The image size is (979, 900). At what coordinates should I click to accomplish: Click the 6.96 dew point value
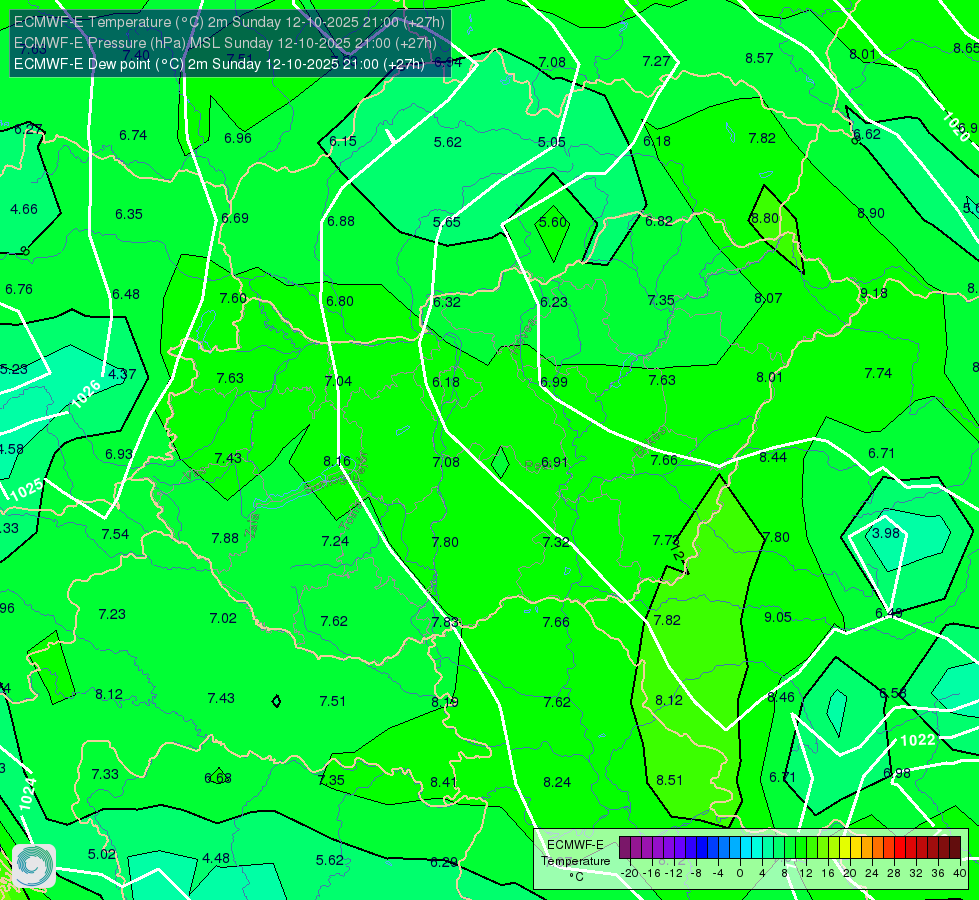[x=238, y=138]
